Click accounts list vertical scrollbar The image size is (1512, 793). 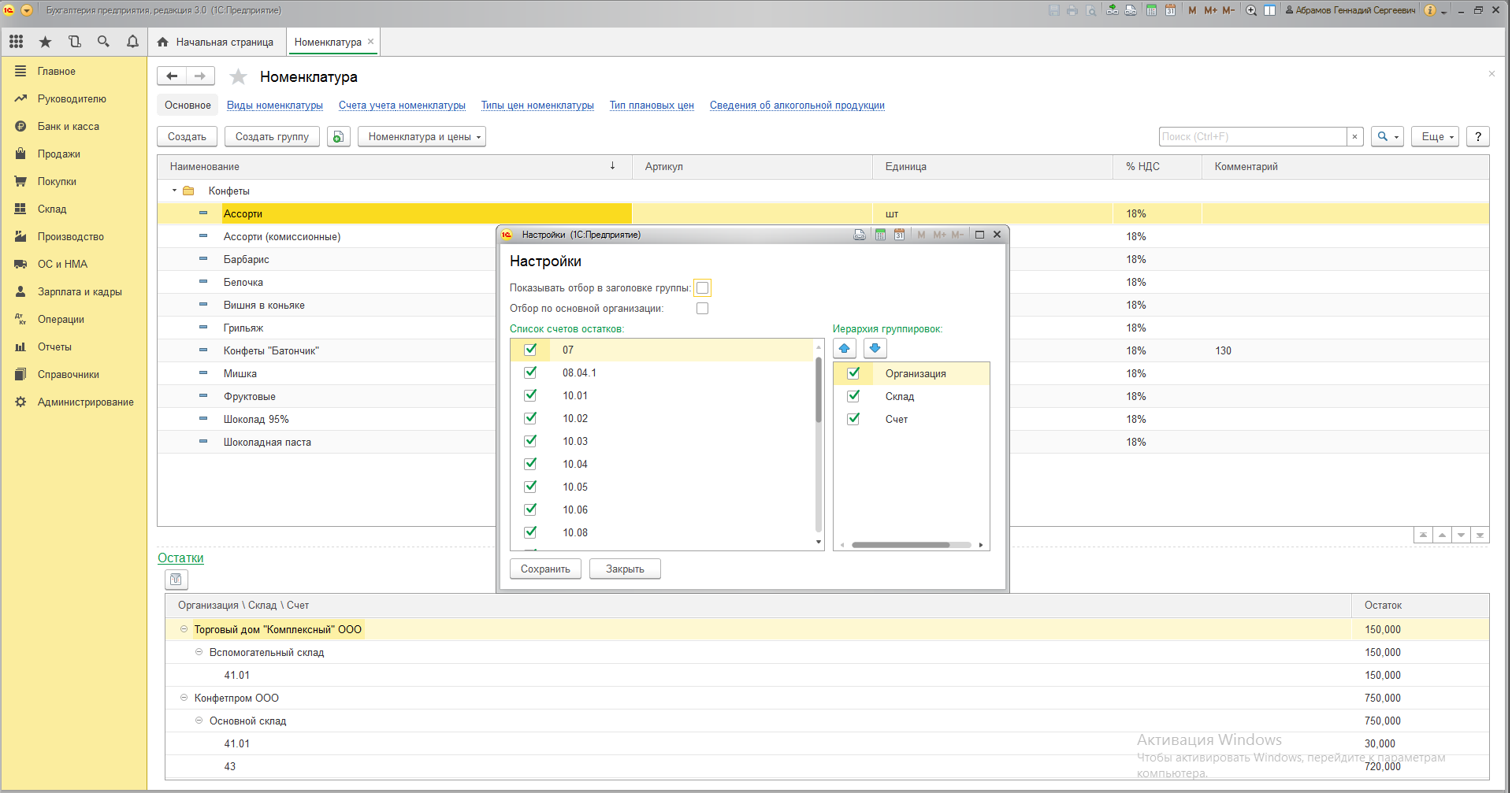pyautogui.click(x=819, y=390)
